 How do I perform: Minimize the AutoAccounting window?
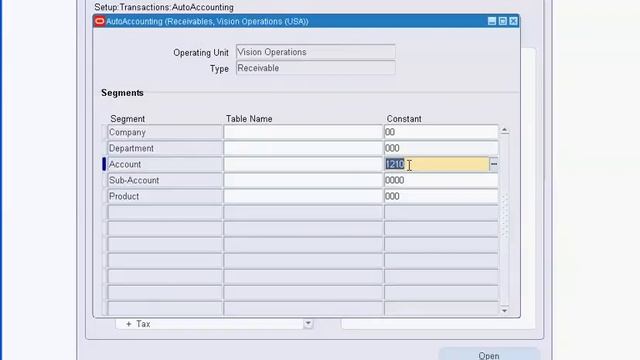492,21
